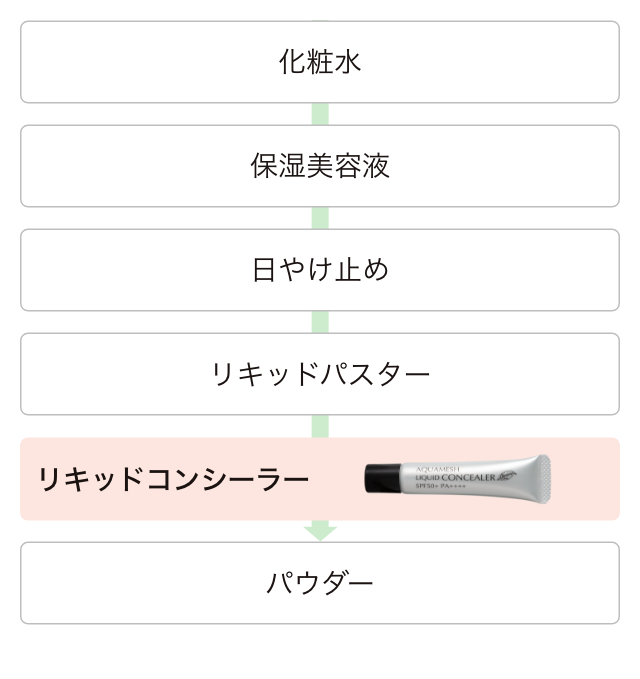Click the green connector below the リキッドパスター box

pos(320,426)
